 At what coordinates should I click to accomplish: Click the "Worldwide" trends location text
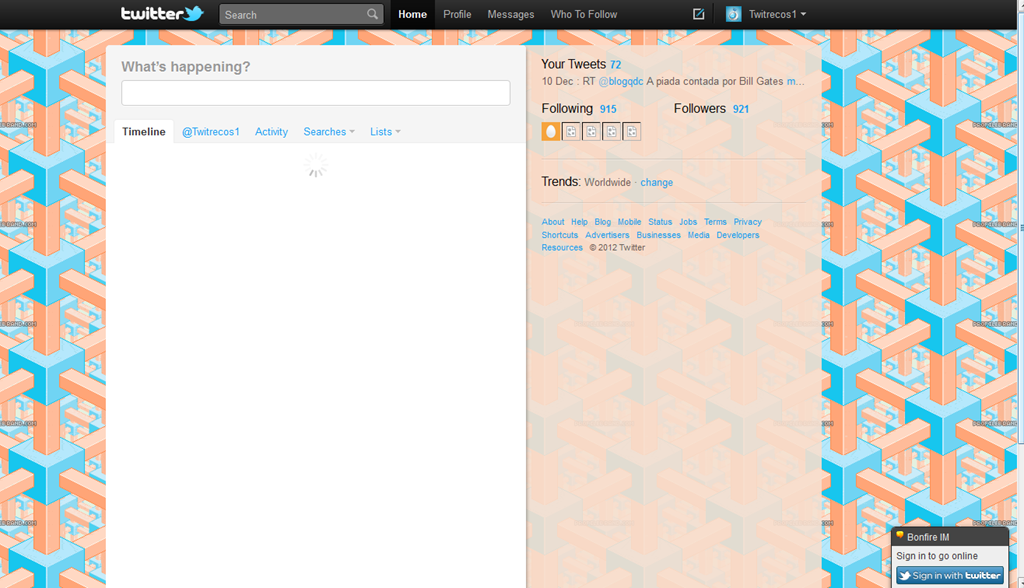607,182
